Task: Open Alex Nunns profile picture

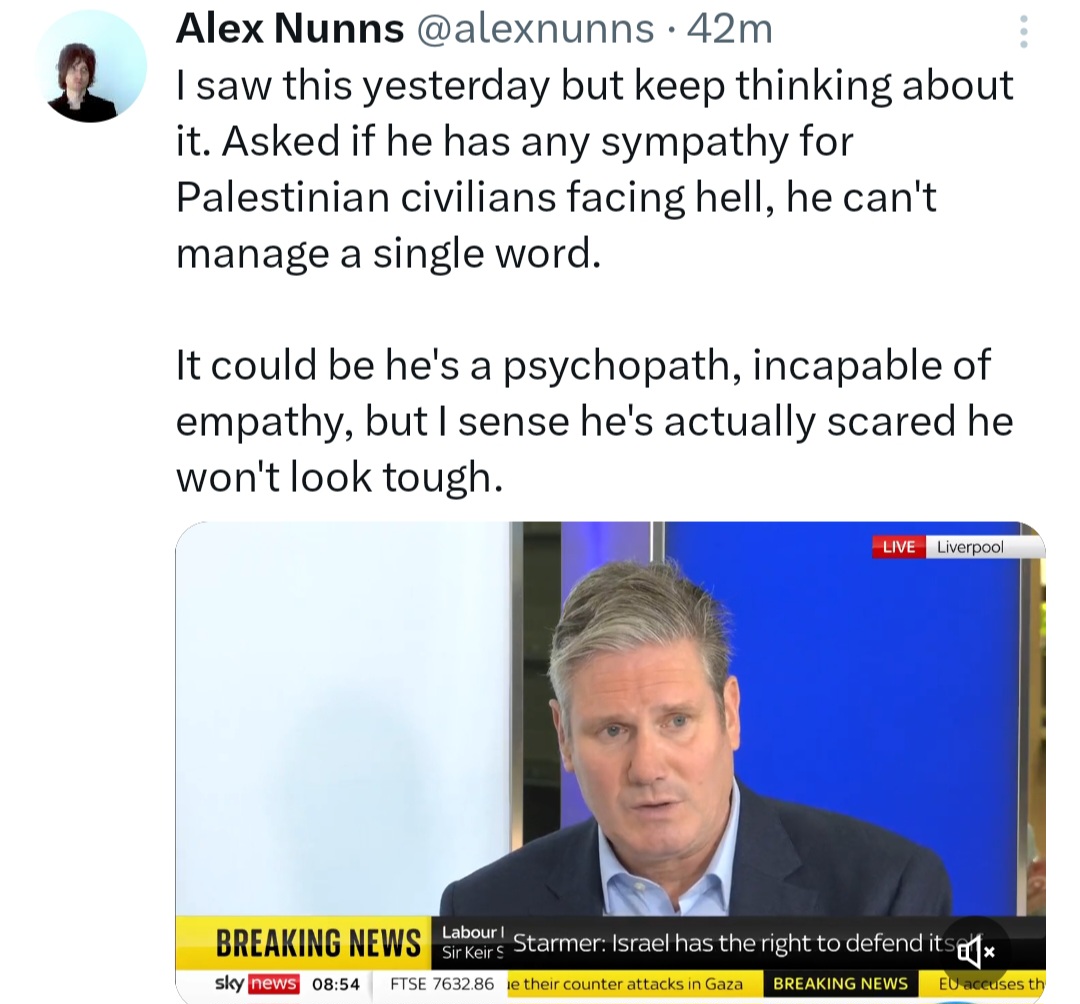Action: tap(90, 67)
